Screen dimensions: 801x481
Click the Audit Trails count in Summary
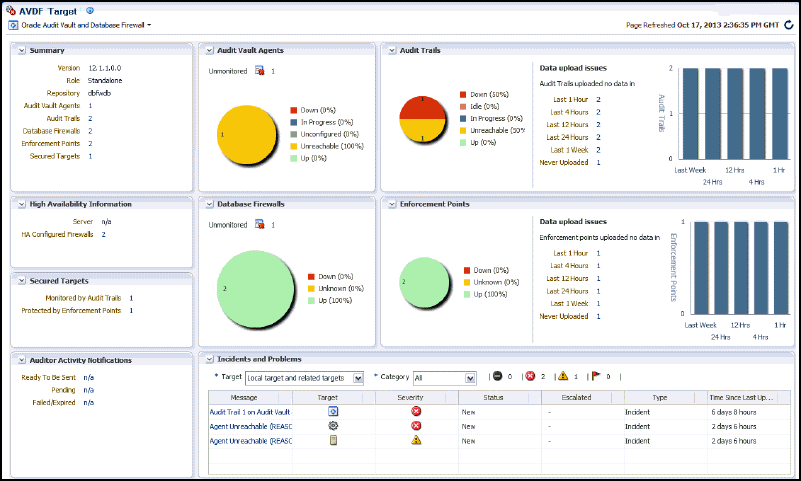click(90, 118)
